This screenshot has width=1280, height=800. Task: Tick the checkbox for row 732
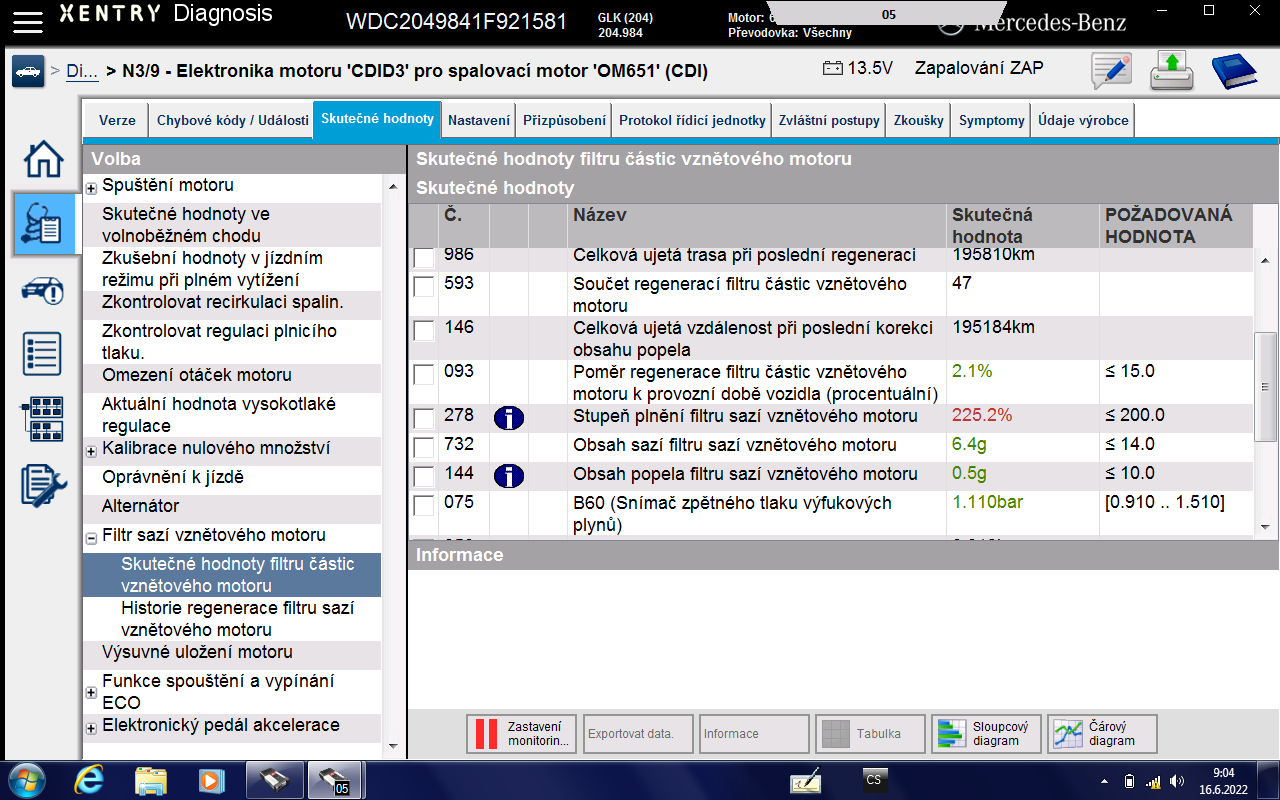click(424, 447)
